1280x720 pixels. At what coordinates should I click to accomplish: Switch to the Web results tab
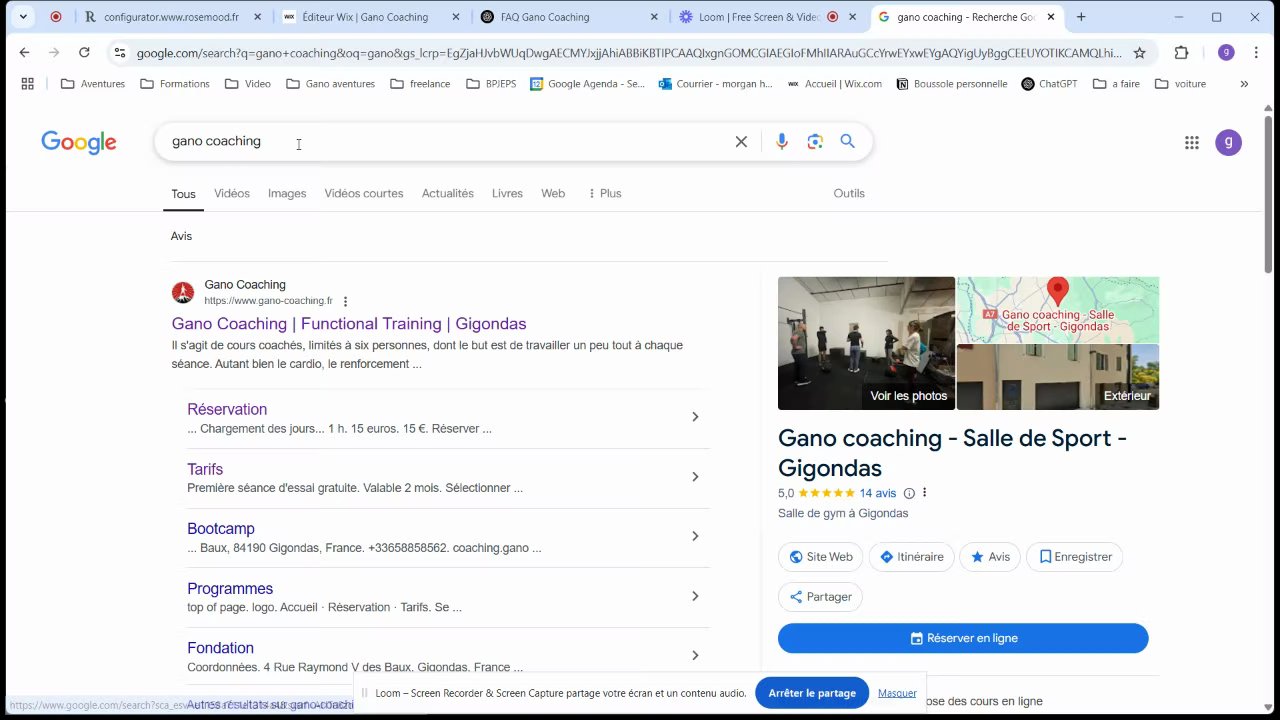coord(553,193)
